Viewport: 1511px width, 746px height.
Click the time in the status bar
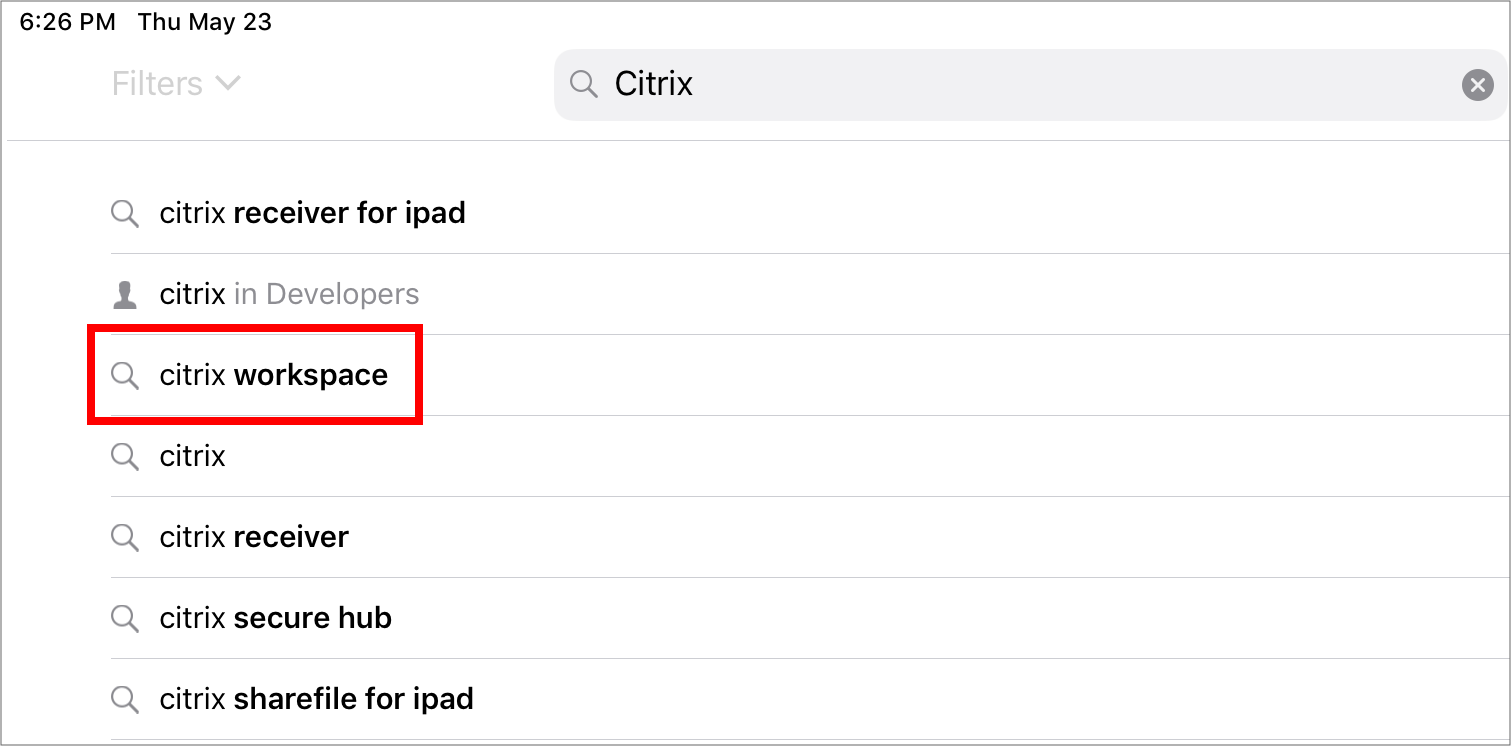pos(67,22)
